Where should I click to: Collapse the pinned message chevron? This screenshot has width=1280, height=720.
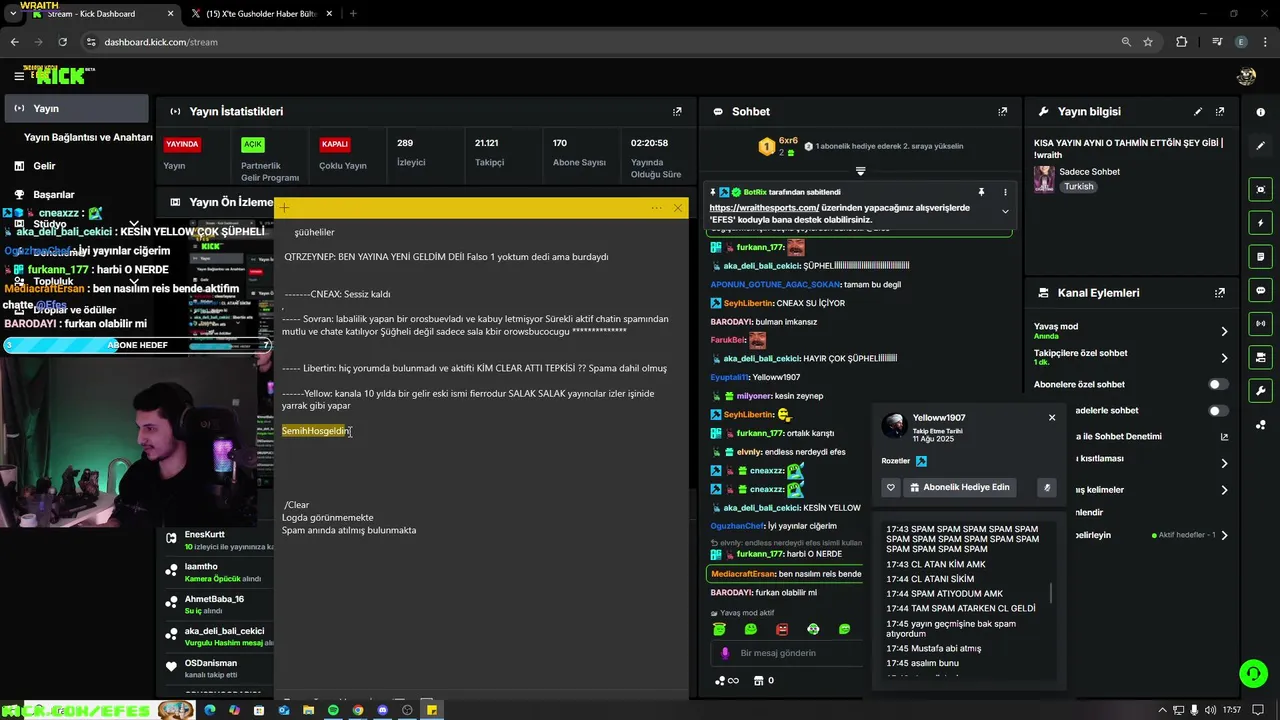pos(1005,211)
